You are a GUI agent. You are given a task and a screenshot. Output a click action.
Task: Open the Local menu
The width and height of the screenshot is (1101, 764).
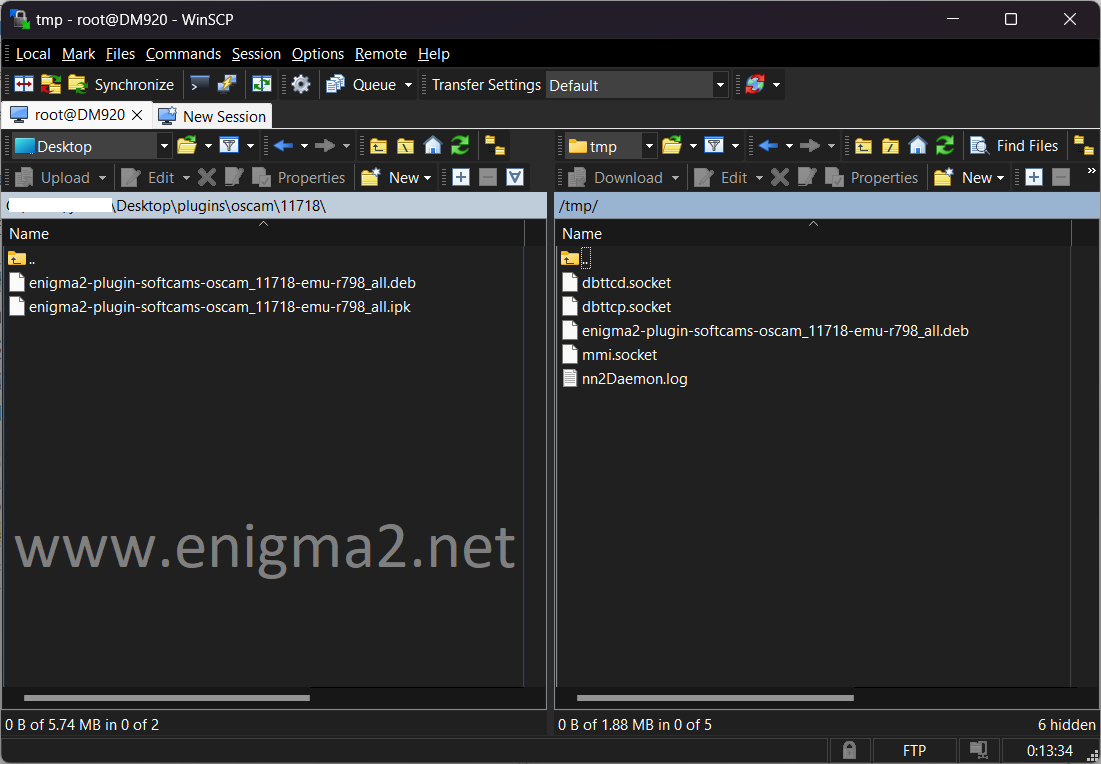tap(33, 54)
